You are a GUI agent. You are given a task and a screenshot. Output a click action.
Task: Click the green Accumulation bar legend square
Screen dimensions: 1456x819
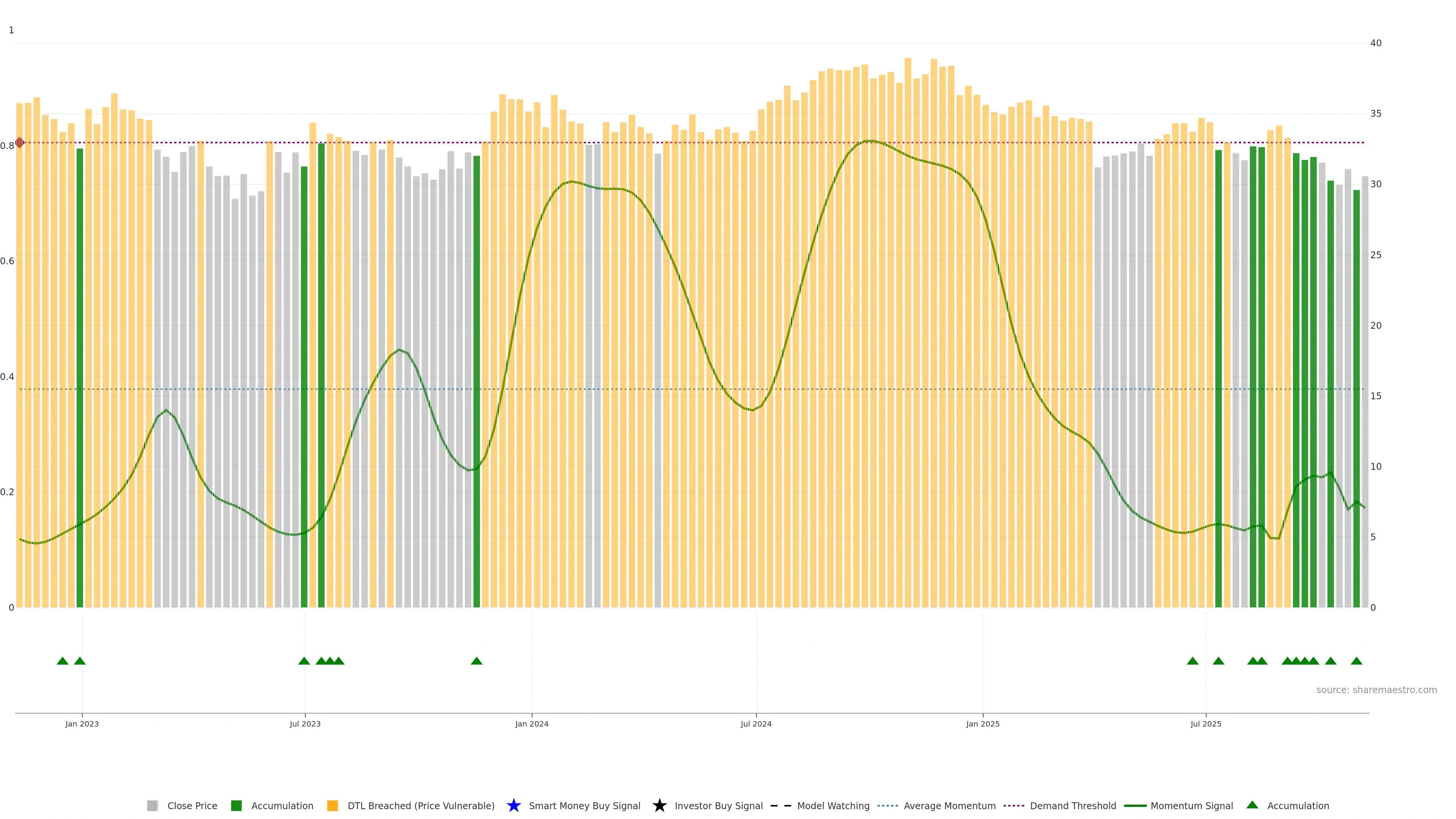[236, 806]
